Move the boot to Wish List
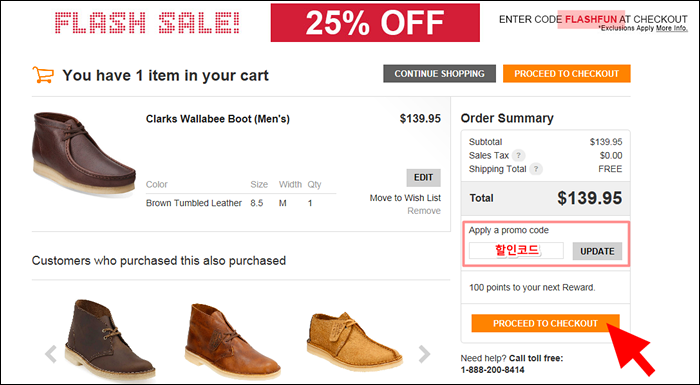700x385 pixels. click(405, 198)
